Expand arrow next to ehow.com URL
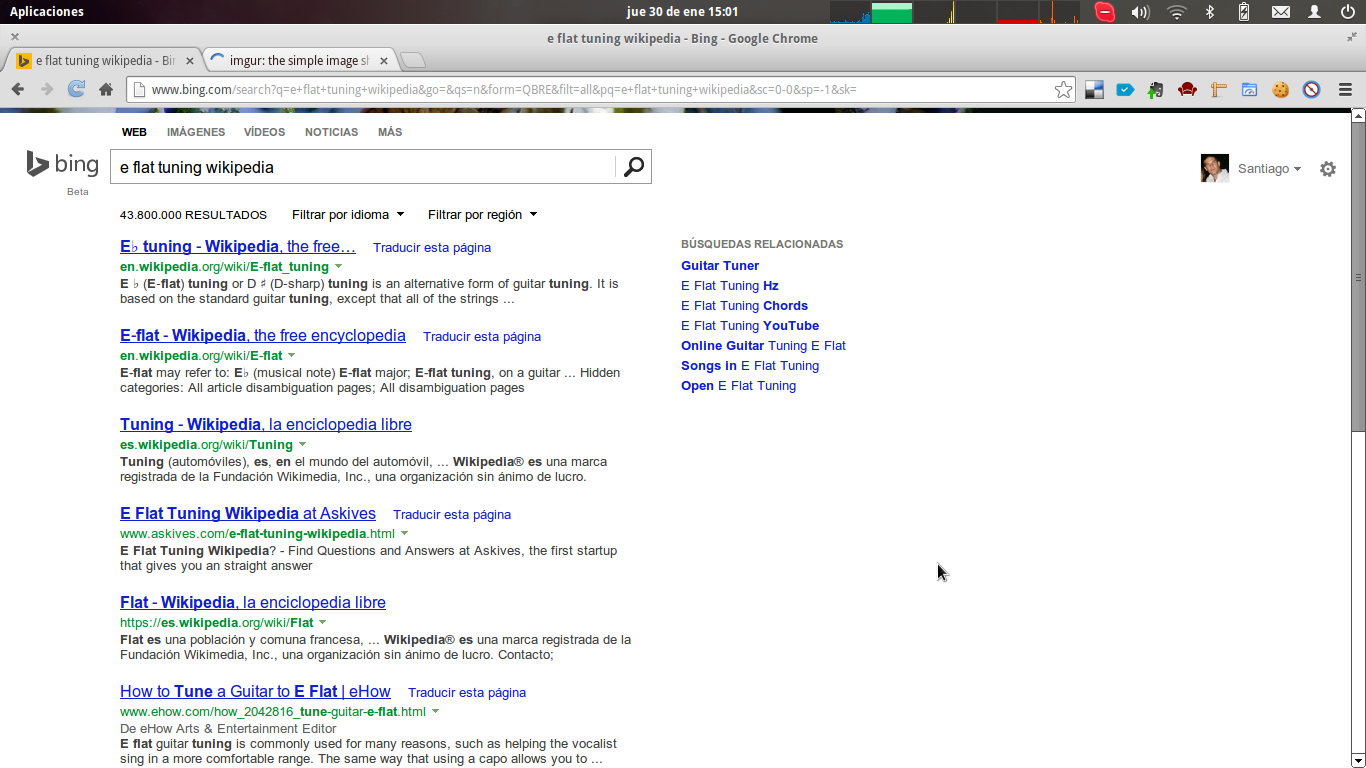The image size is (1366, 768). pos(435,711)
